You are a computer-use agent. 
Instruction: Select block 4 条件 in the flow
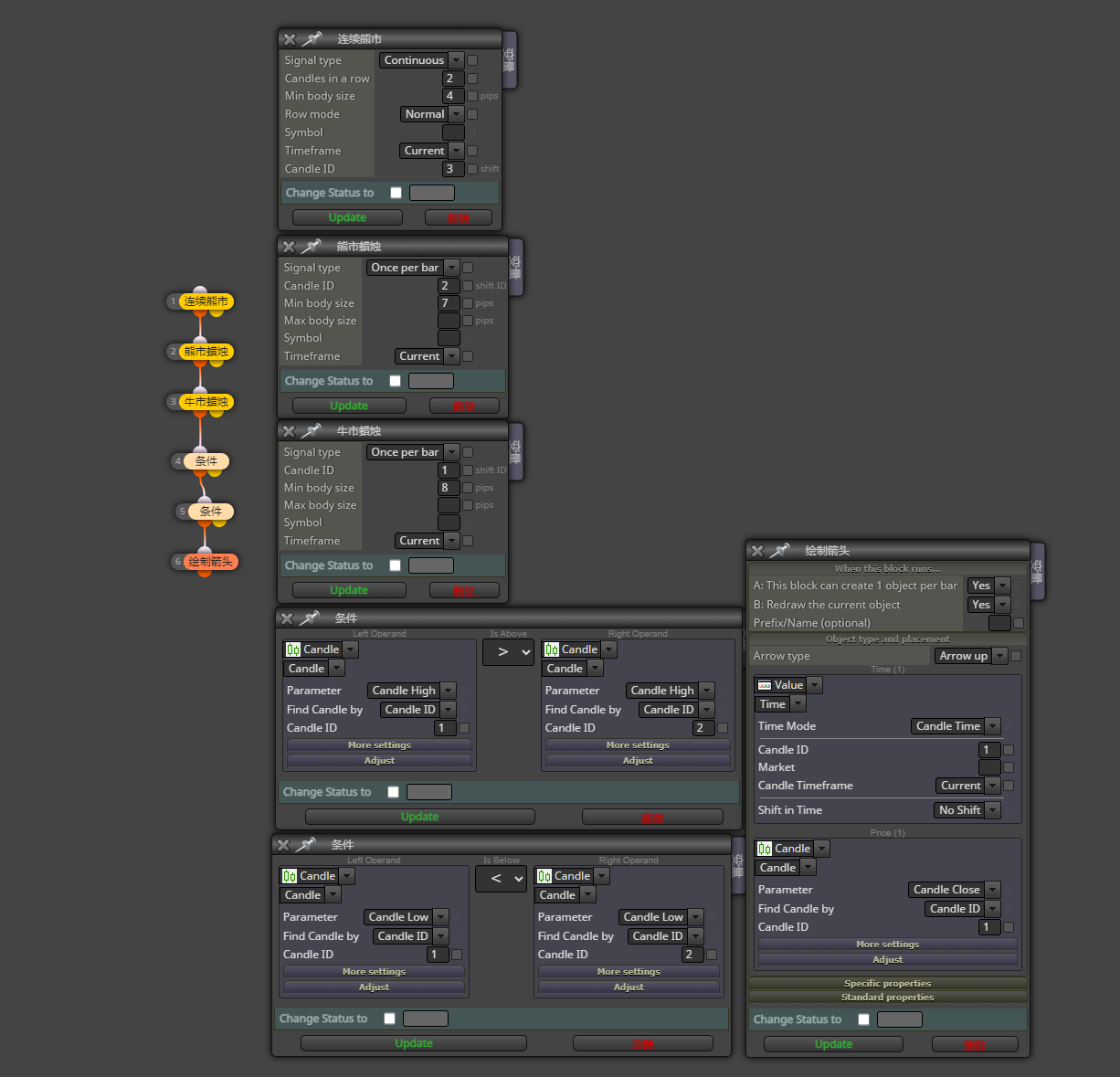[x=206, y=461]
